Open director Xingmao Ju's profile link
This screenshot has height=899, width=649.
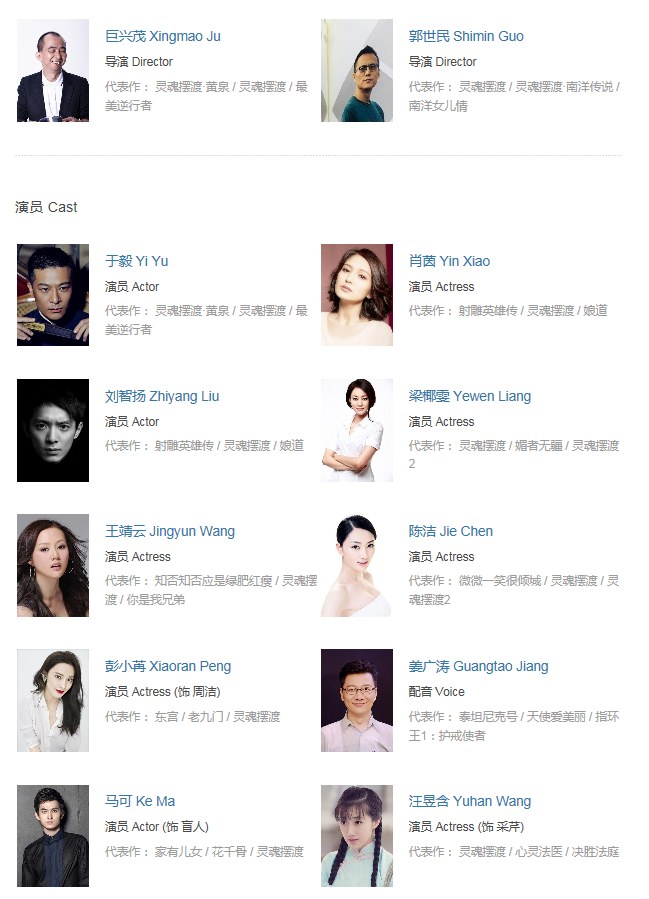[163, 36]
